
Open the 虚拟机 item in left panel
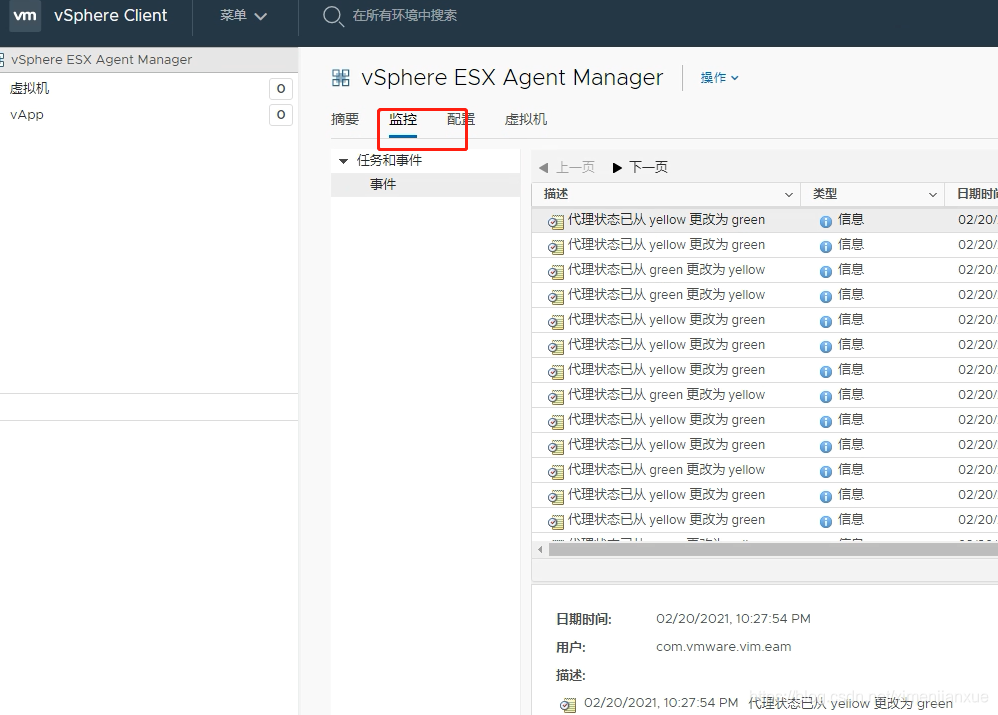[x=29, y=88]
